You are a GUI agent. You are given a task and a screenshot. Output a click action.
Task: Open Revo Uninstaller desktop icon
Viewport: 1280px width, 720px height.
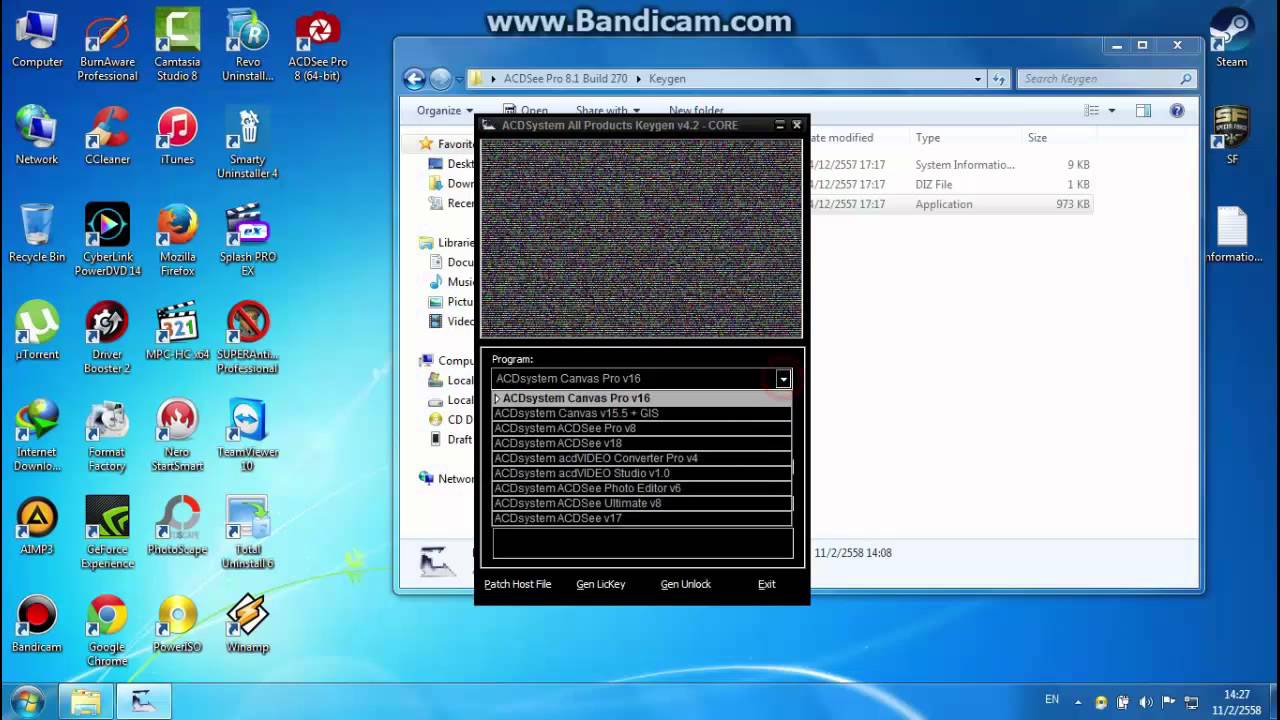click(x=247, y=47)
